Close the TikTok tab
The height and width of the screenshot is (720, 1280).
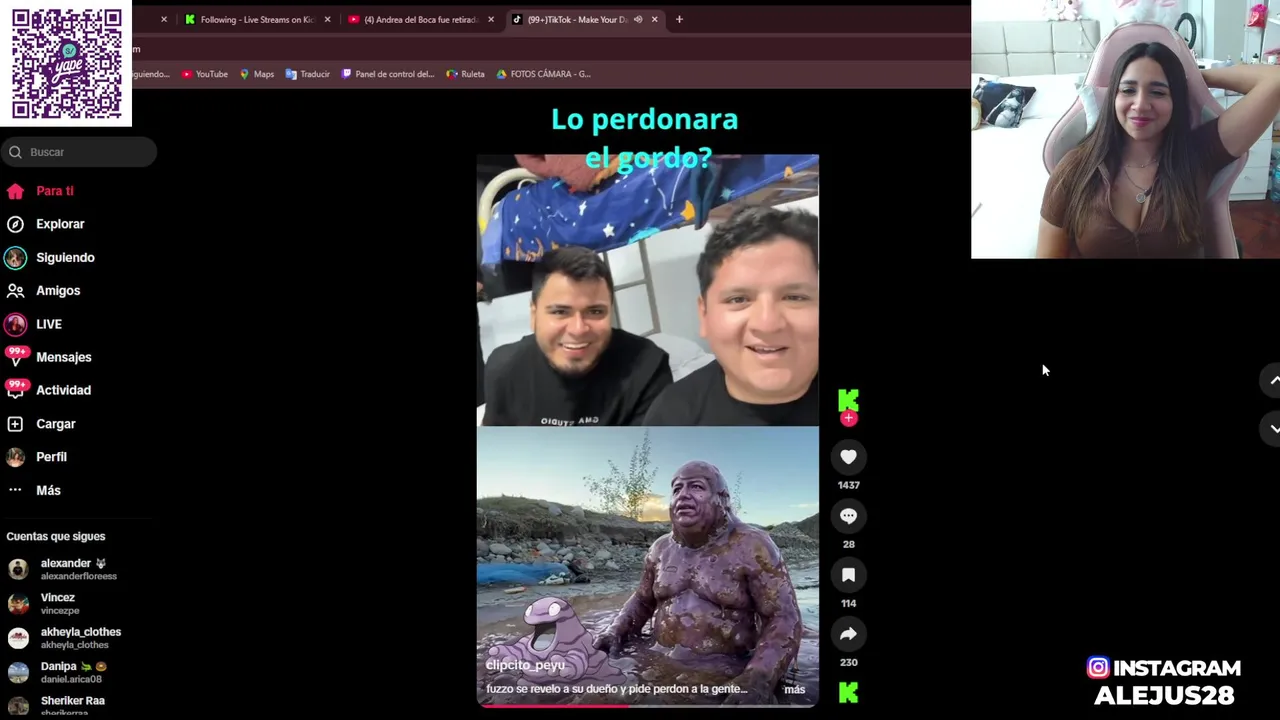click(x=655, y=19)
